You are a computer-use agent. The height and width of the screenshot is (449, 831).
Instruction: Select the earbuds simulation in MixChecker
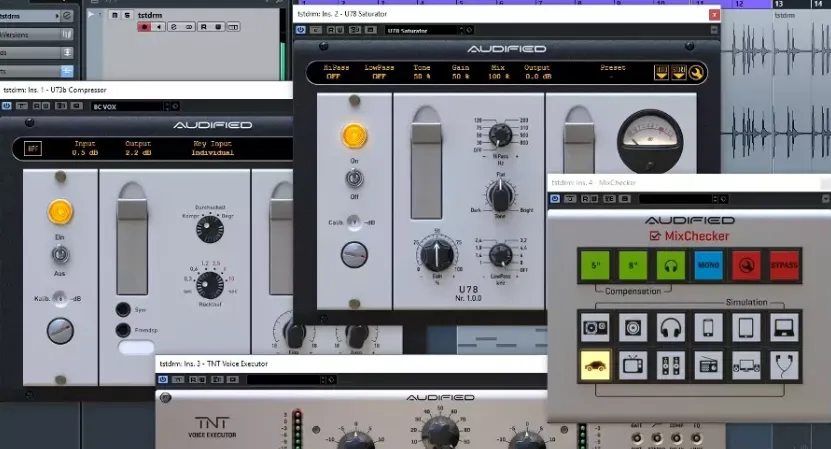(x=784, y=365)
